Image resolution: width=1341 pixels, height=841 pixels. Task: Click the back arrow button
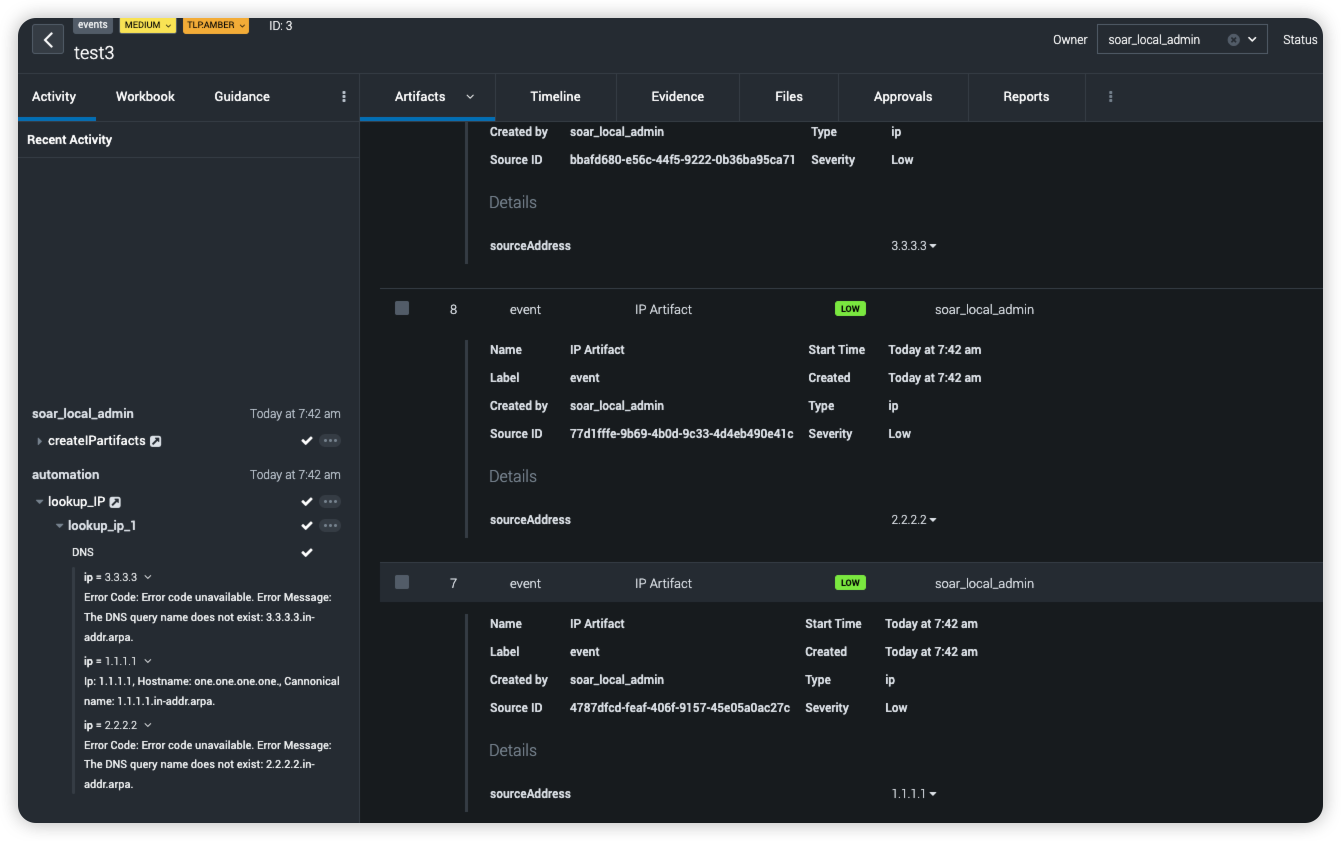48,39
